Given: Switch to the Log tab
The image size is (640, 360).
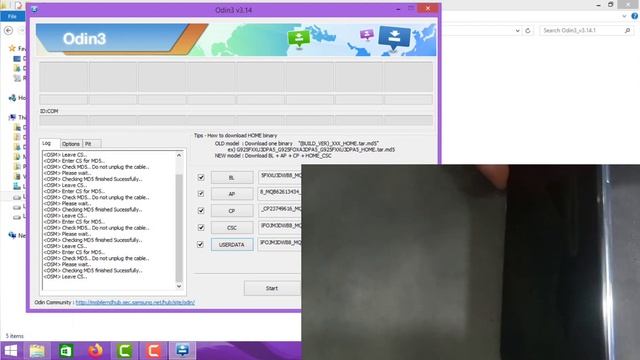Looking at the screenshot, I should [49, 144].
